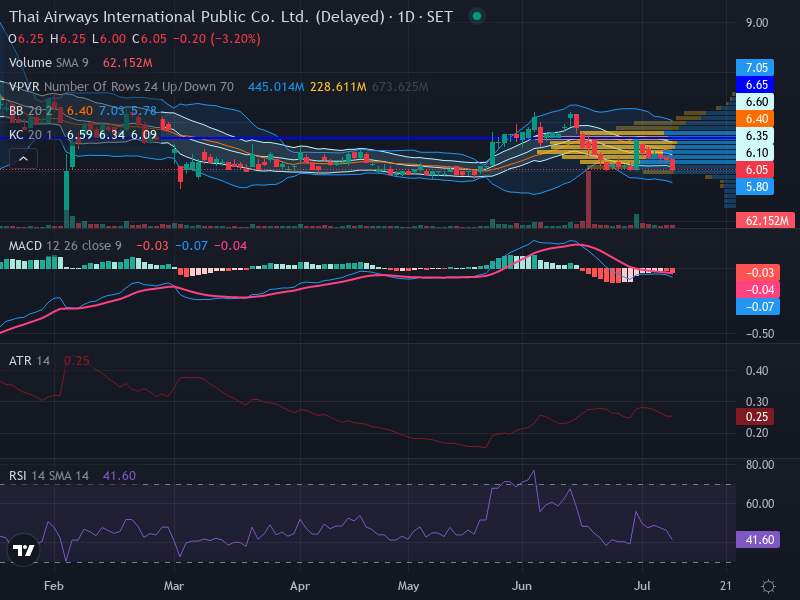Open chart settings gear icon
This screenshot has height=600, width=800.
pos(768,586)
